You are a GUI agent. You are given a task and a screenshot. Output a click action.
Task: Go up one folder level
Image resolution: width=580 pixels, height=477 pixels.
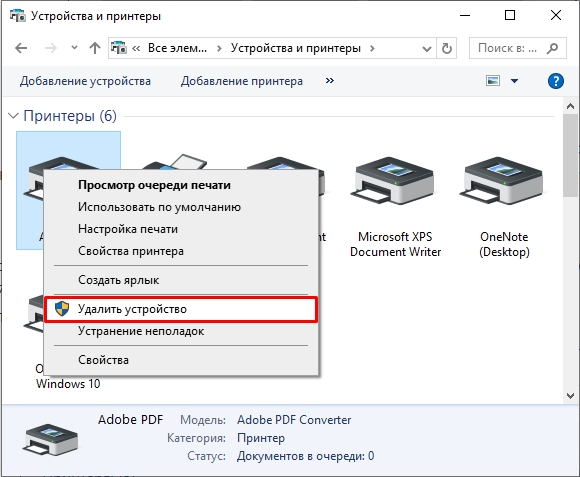coord(95,48)
